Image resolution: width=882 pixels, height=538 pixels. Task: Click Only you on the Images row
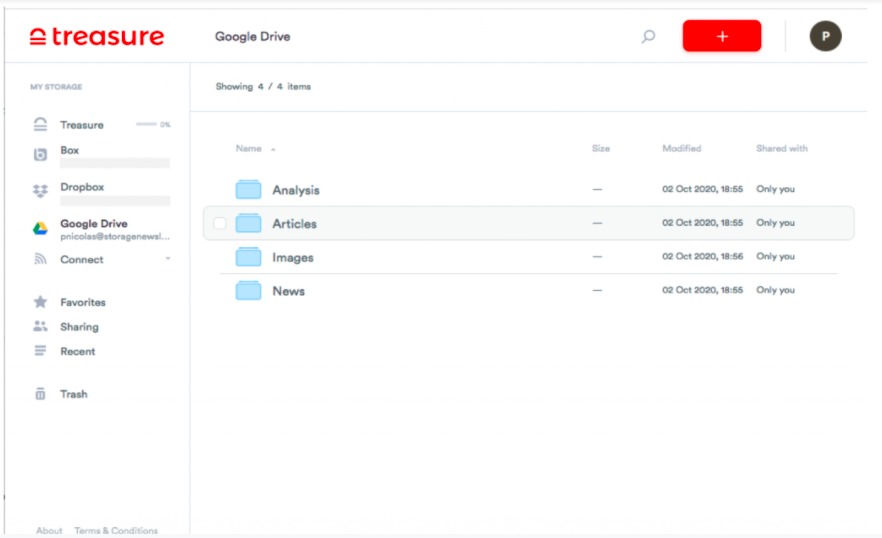(775, 256)
